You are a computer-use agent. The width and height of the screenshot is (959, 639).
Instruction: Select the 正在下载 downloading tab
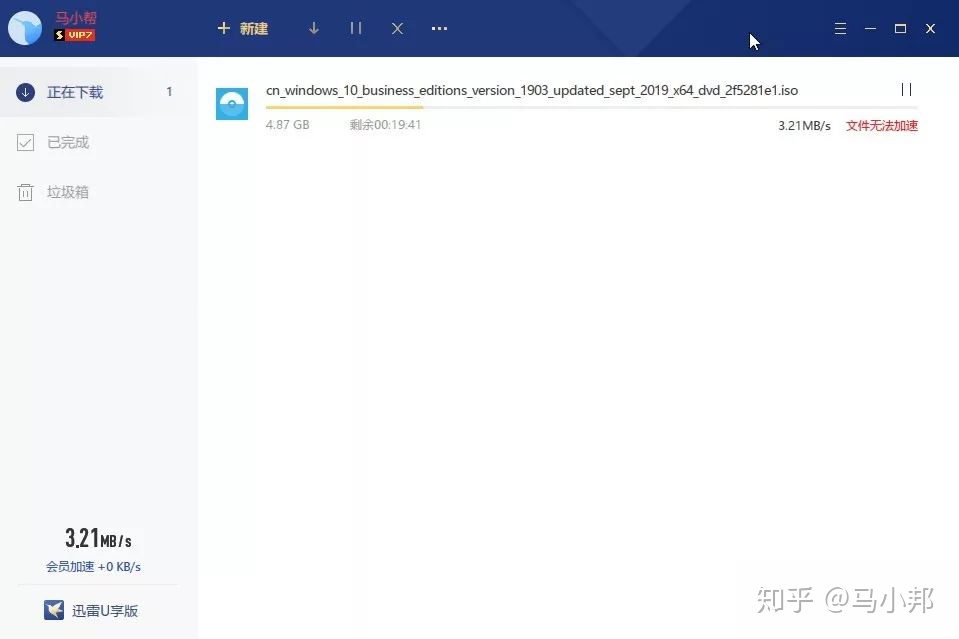[75, 92]
